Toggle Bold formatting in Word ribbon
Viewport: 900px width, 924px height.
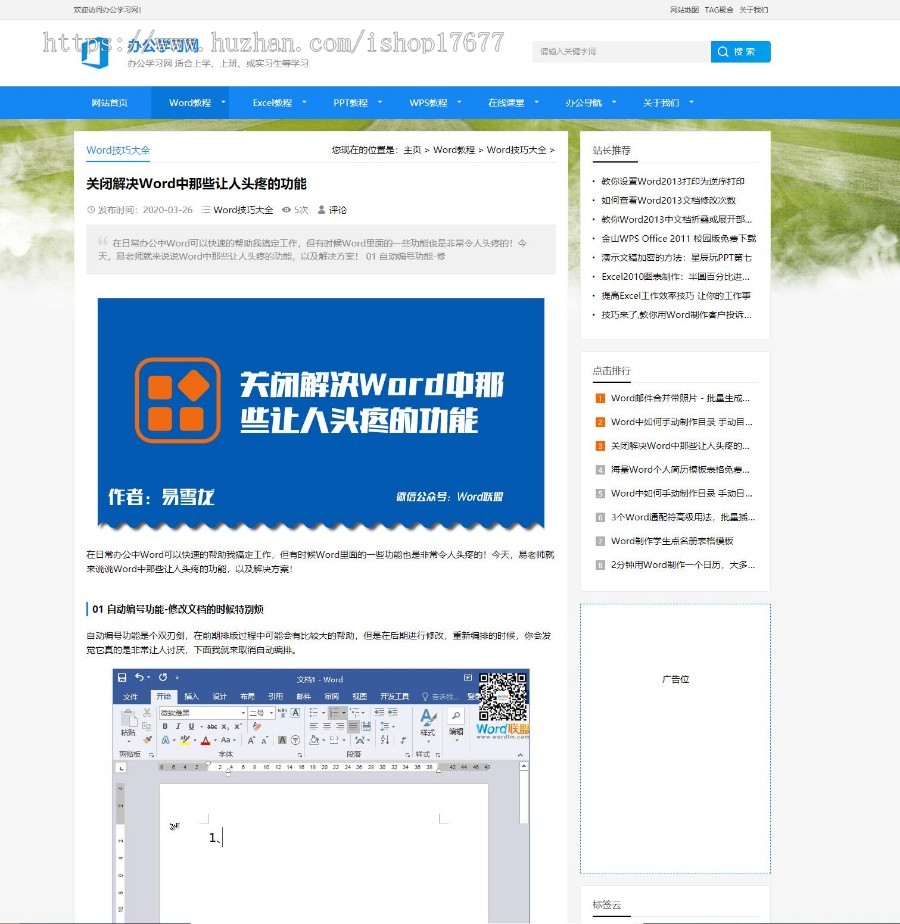point(164,727)
